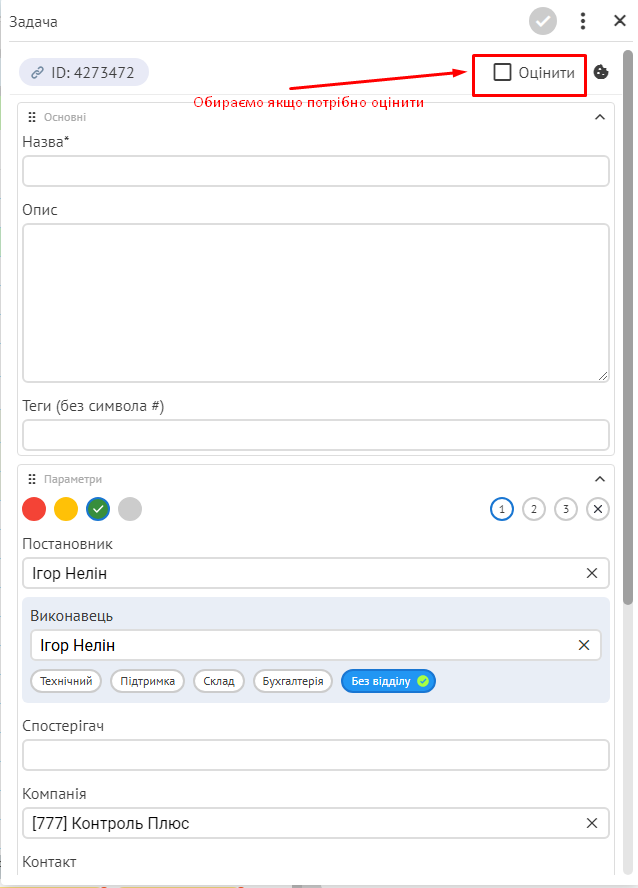This screenshot has height=888, width=638.
Task: Clear the Компанія field with X icon
Action: click(592, 823)
